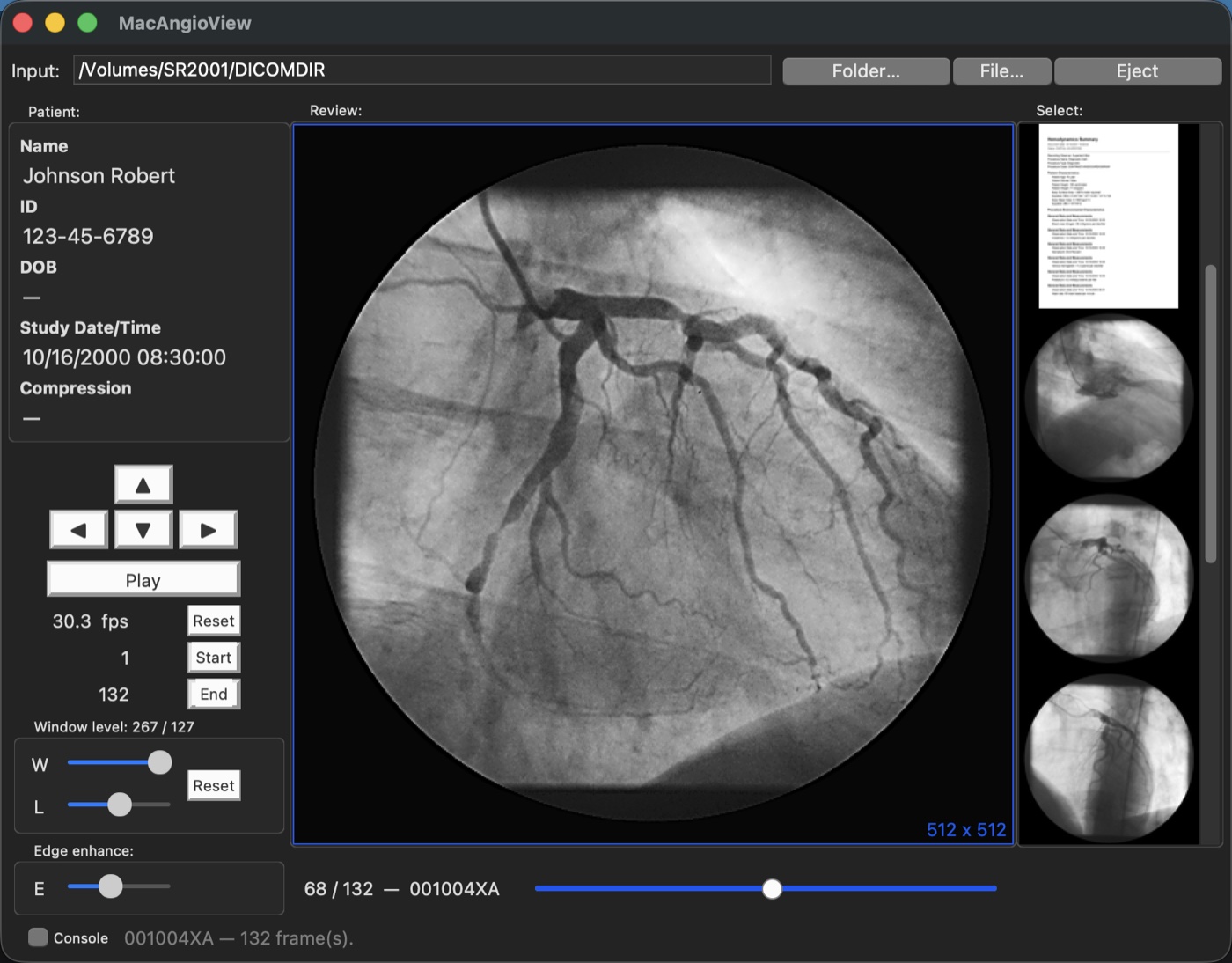The width and height of the screenshot is (1232, 963).
Task: Toggle the Console checkbox
Action: point(38,937)
